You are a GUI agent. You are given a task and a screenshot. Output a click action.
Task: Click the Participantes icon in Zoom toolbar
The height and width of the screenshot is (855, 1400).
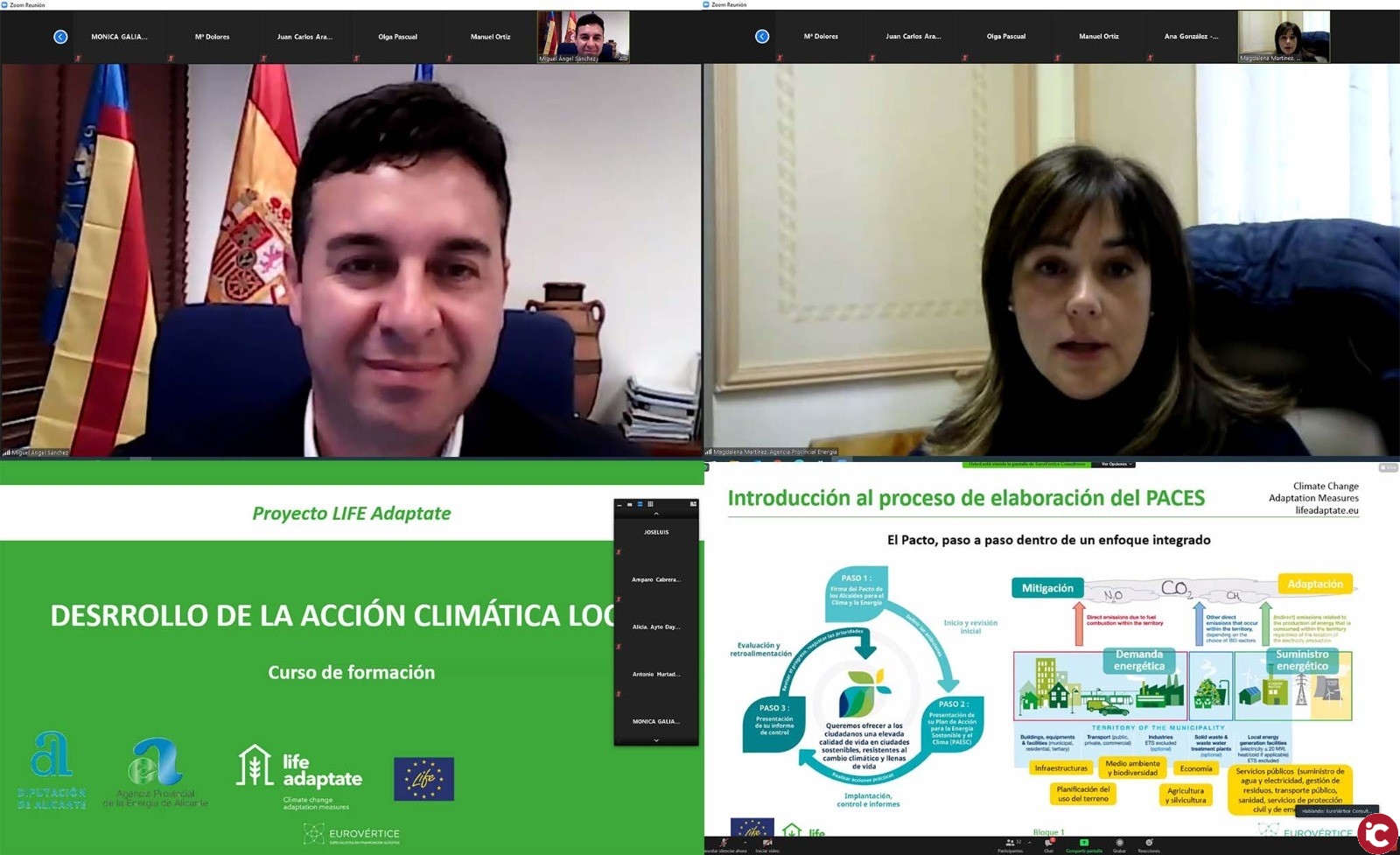pos(1009,844)
